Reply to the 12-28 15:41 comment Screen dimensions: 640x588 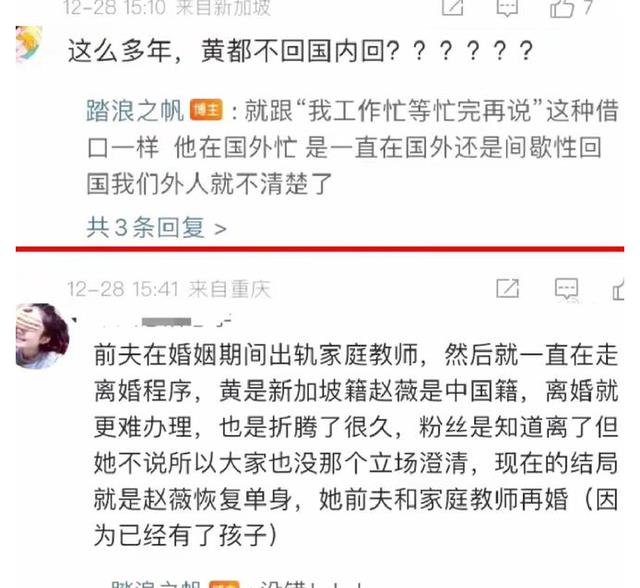pos(567,289)
